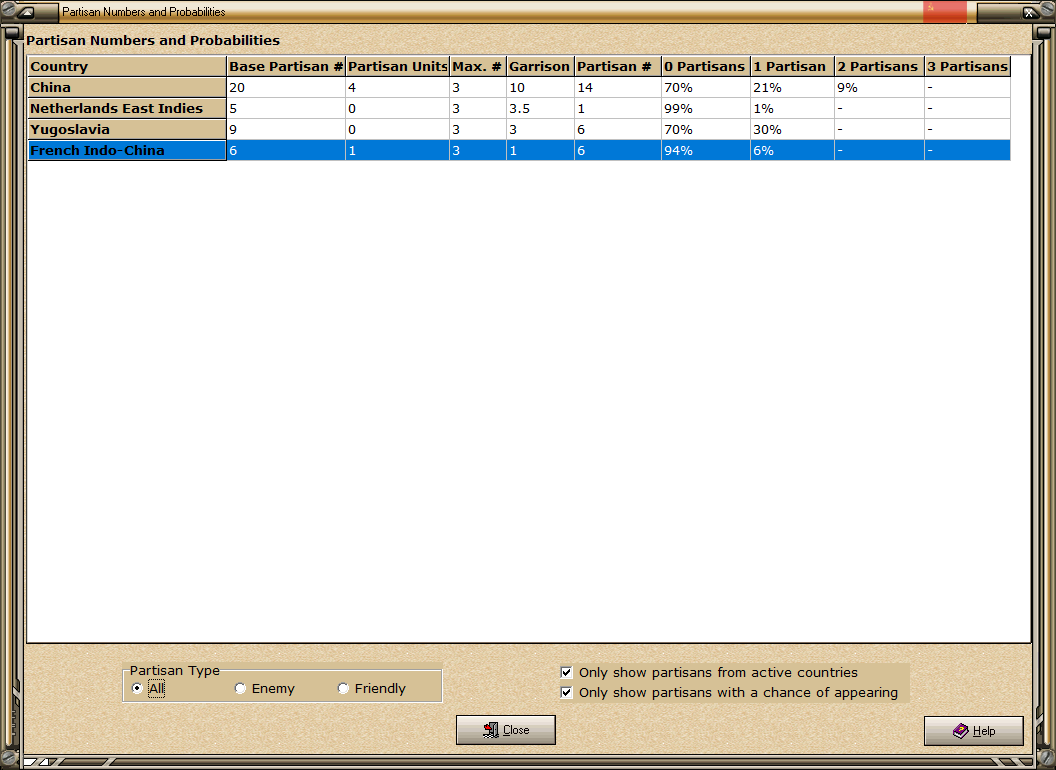Click the '3 Partisans' column header
This screenshot has height=770, width=1056.
(968, 66)
